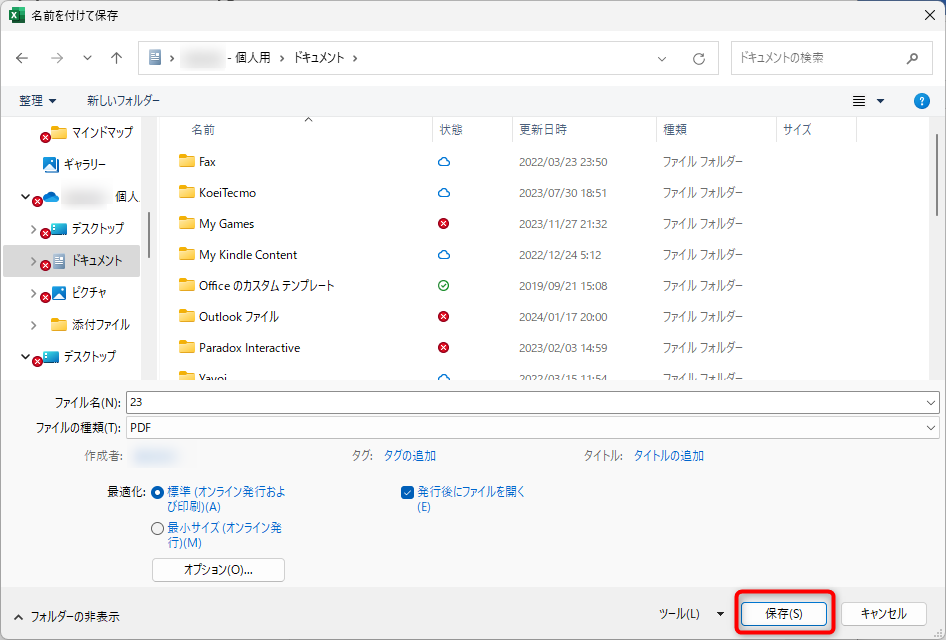946x640 pixels.
Task: Refresh the folder with the reload icon
Action: coord(699,59)
